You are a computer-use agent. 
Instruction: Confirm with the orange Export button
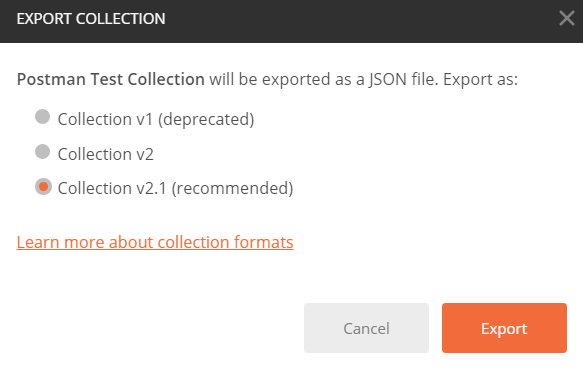[x=504, y=328]
